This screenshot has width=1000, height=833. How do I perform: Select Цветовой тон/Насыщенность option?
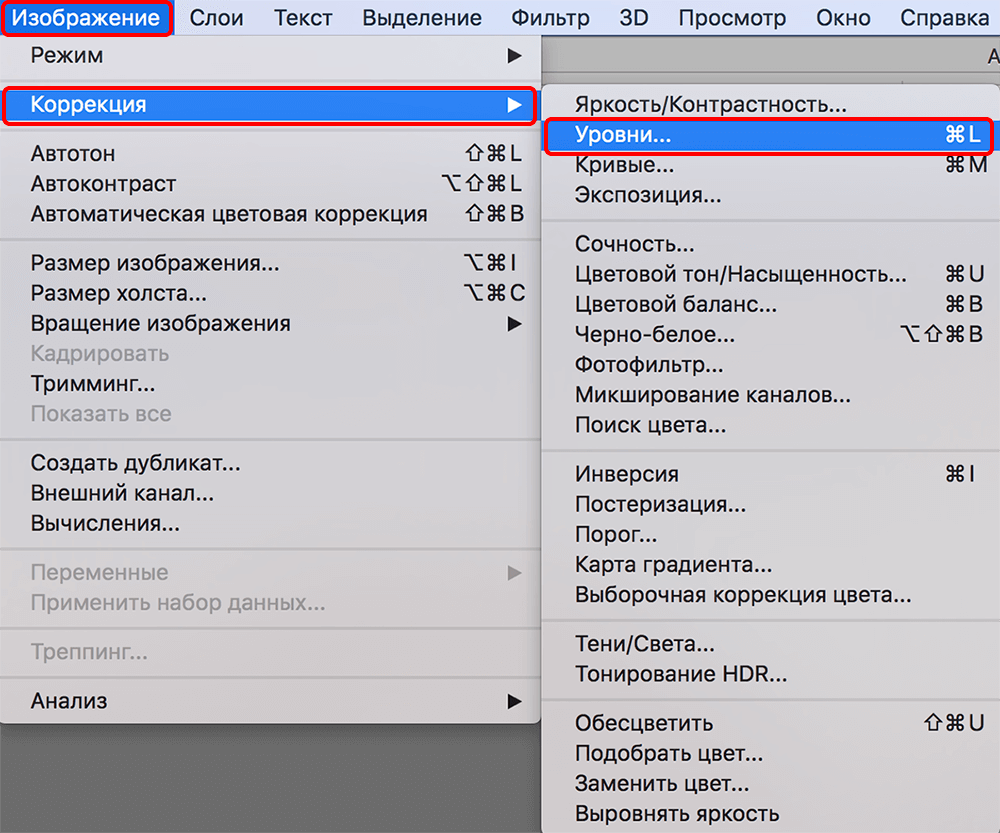pos(740,274)
